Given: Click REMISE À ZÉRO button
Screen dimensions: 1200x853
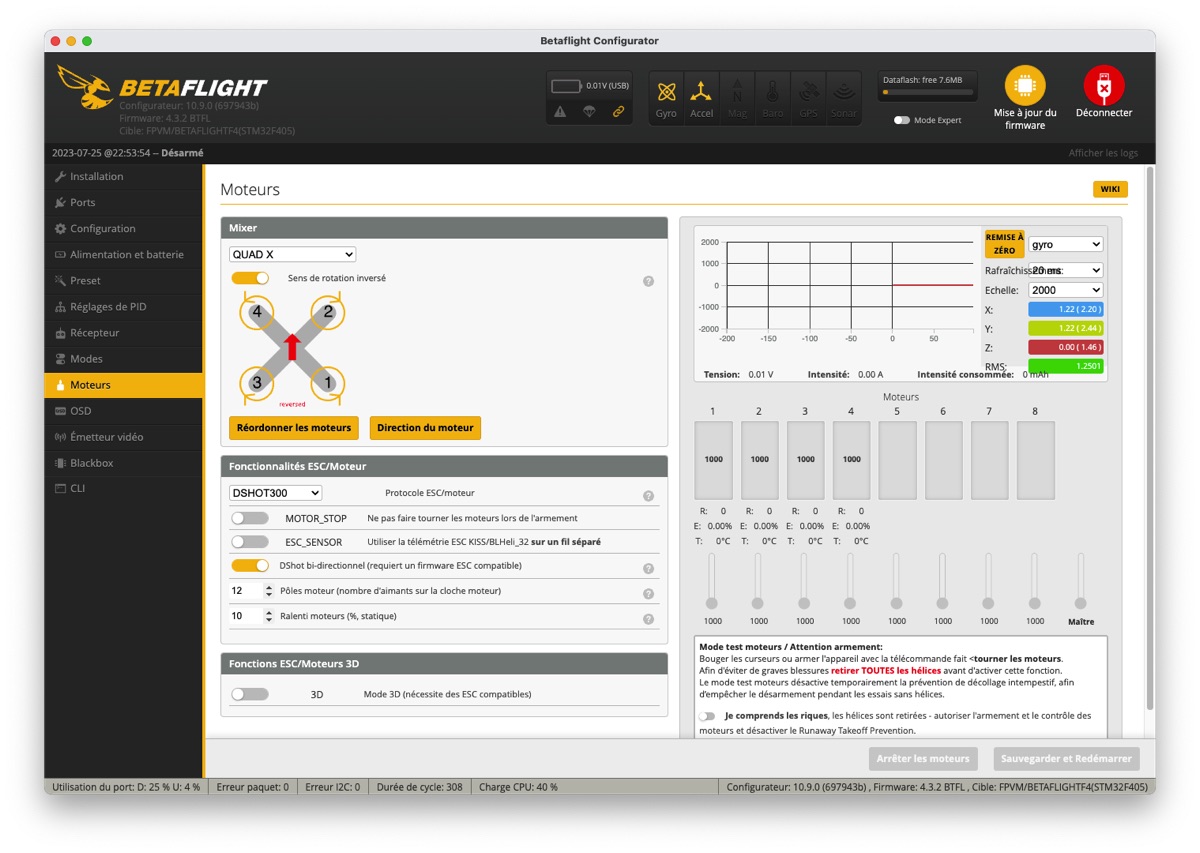Looking at the screenshot, I should [x=1004, y=244].
